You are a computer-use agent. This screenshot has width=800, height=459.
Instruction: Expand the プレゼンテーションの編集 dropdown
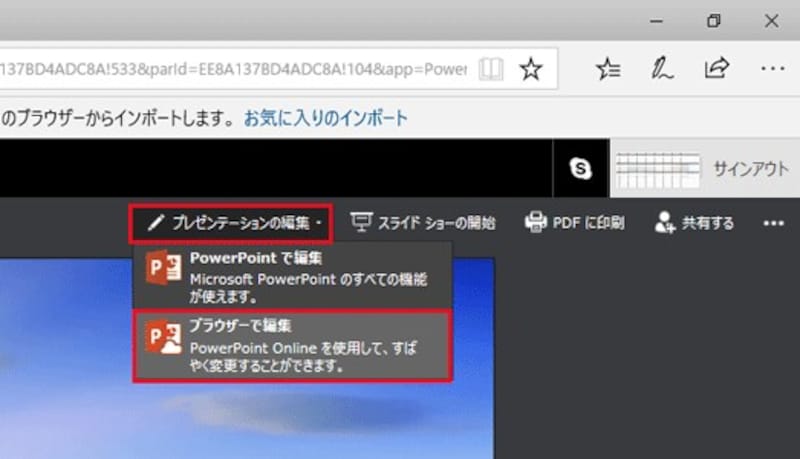234,223
